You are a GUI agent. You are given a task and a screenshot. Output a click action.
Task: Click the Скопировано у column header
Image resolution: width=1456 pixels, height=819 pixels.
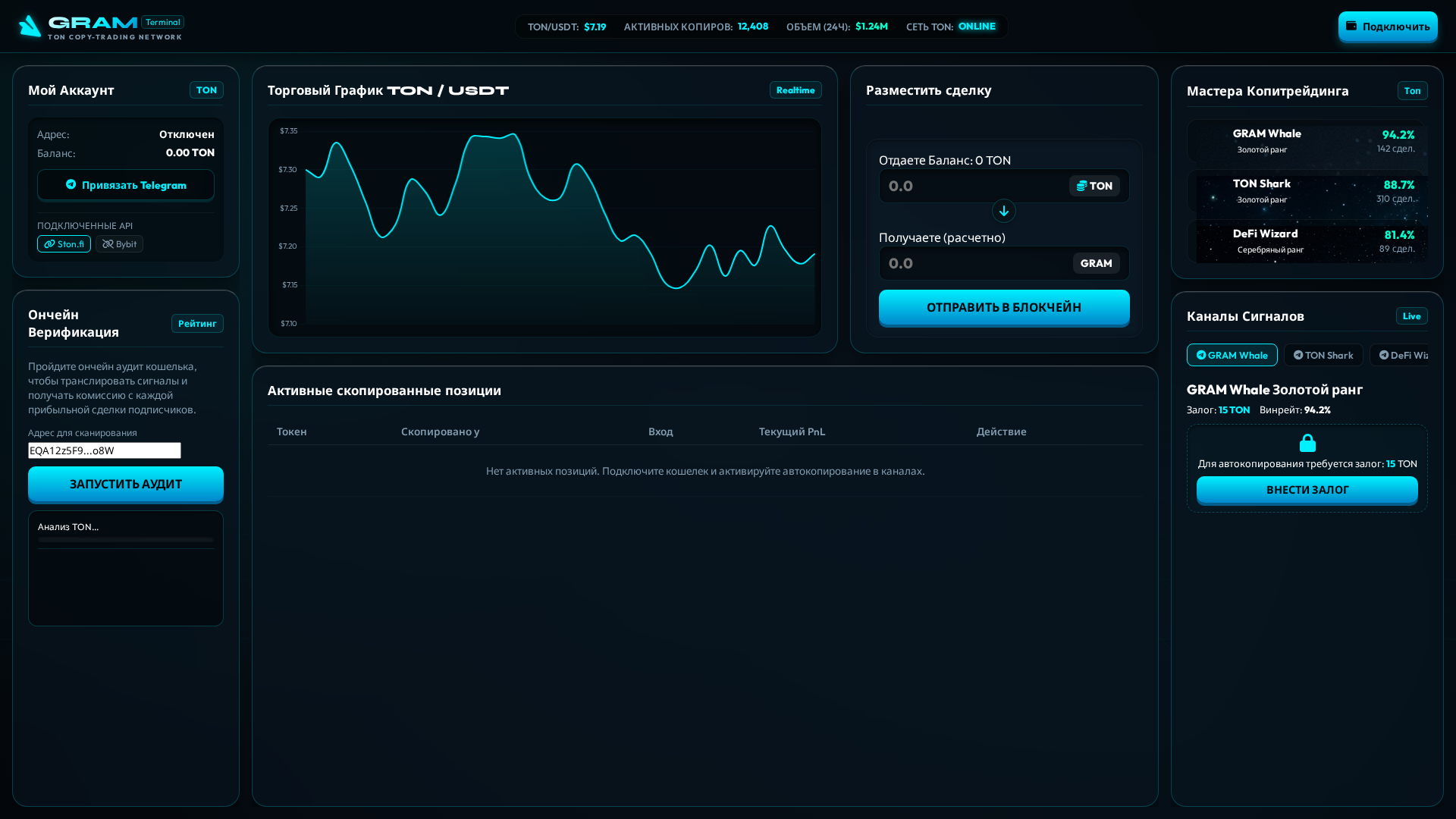coord(440,431)
